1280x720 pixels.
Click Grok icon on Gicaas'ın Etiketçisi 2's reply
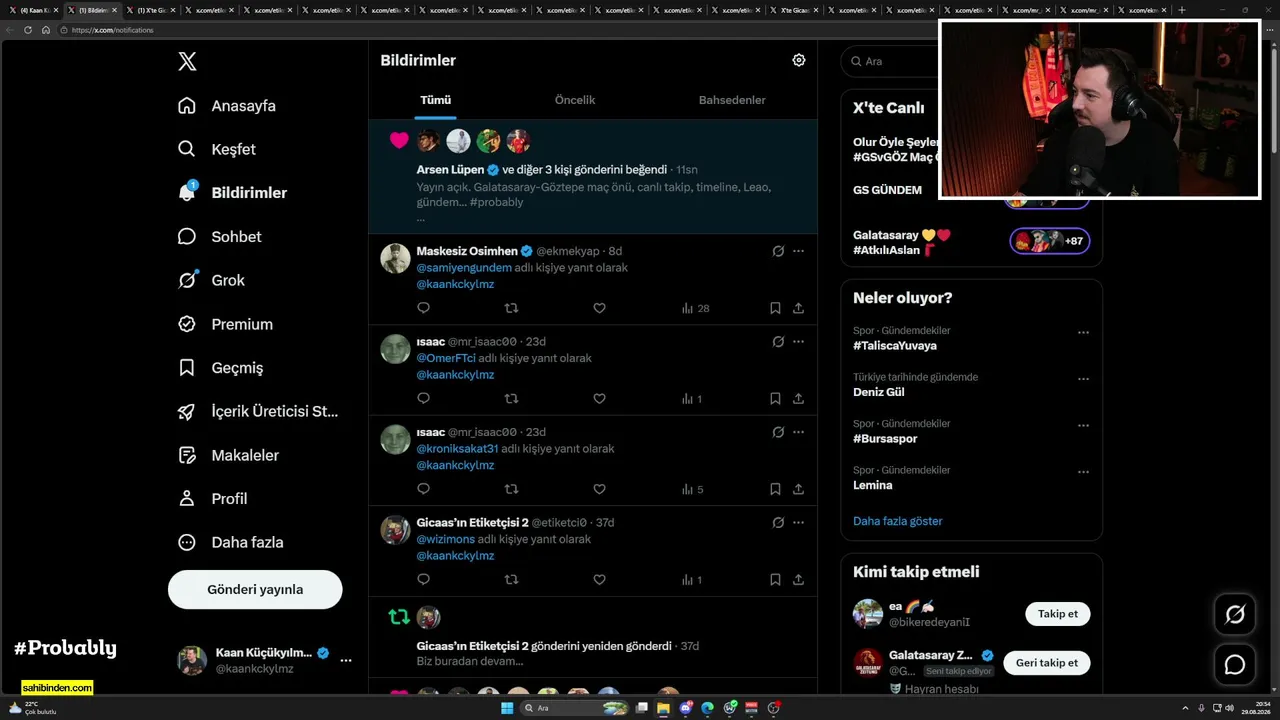coord(778,522)
